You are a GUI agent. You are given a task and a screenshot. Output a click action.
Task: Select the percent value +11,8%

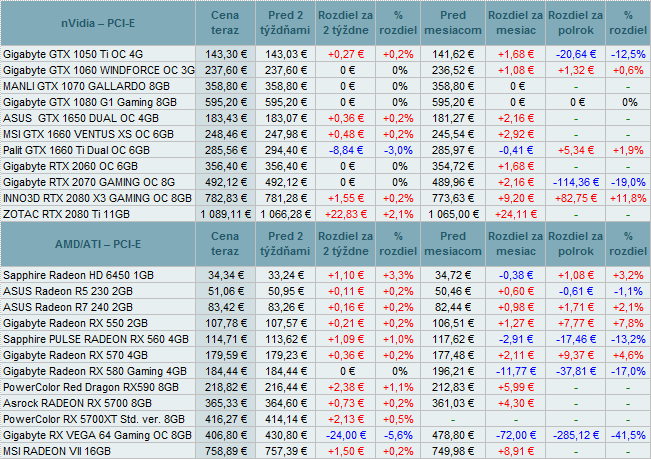[628, 198]
